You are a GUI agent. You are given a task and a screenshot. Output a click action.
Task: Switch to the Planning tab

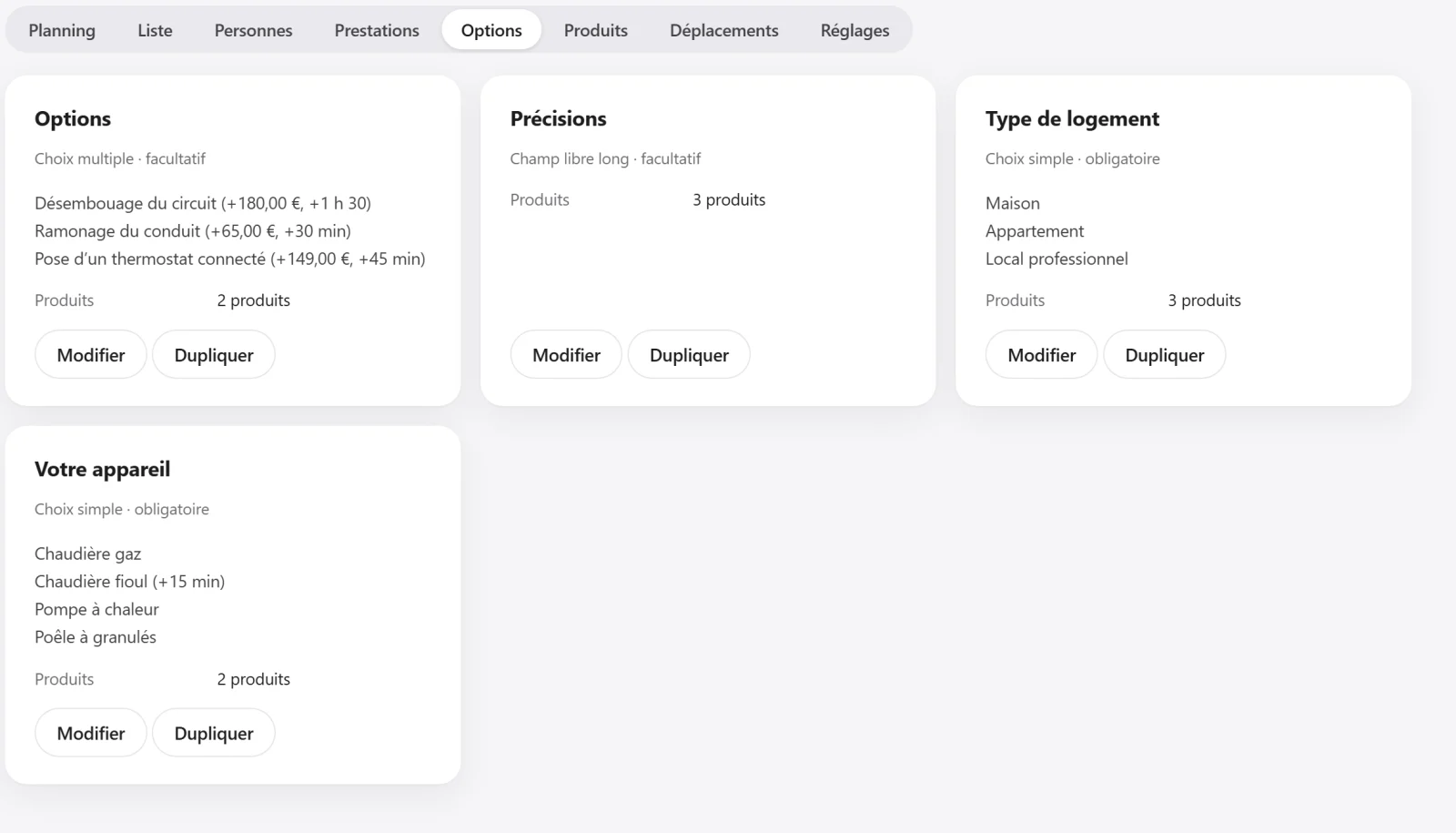pyautogui.click(x=62, y=30)
